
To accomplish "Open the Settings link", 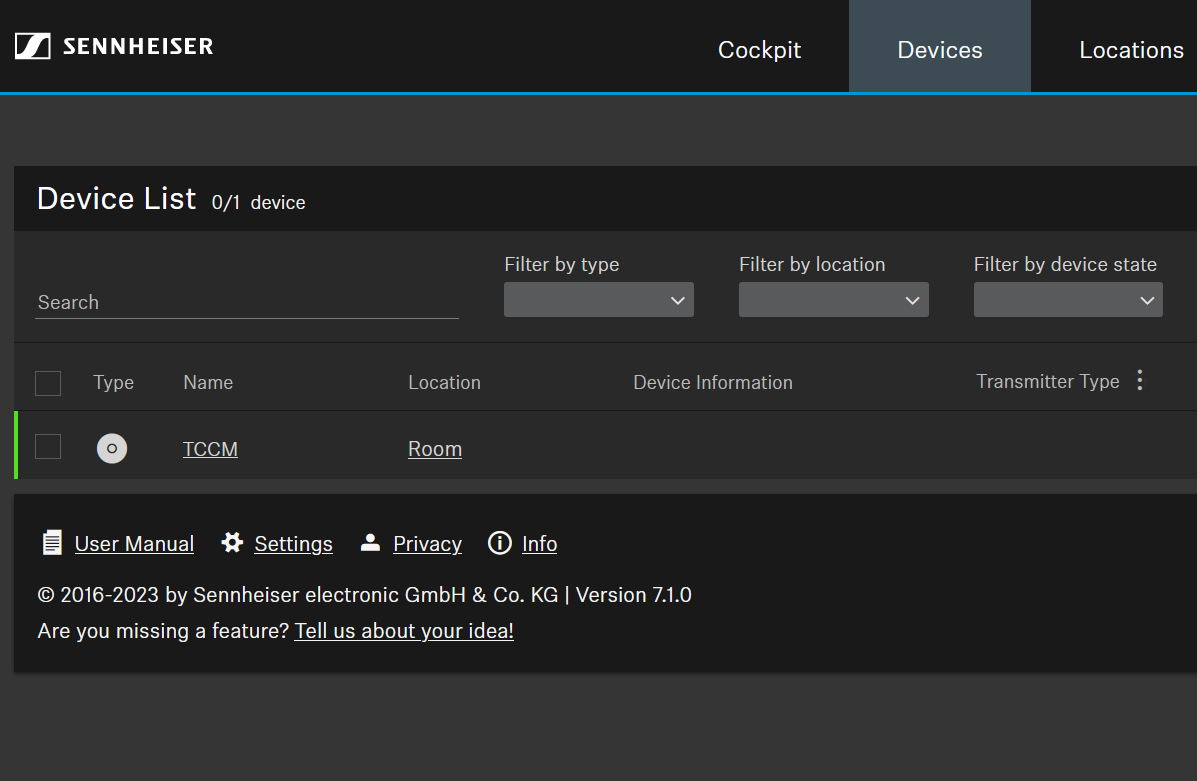I will click(x=293, y=544).
